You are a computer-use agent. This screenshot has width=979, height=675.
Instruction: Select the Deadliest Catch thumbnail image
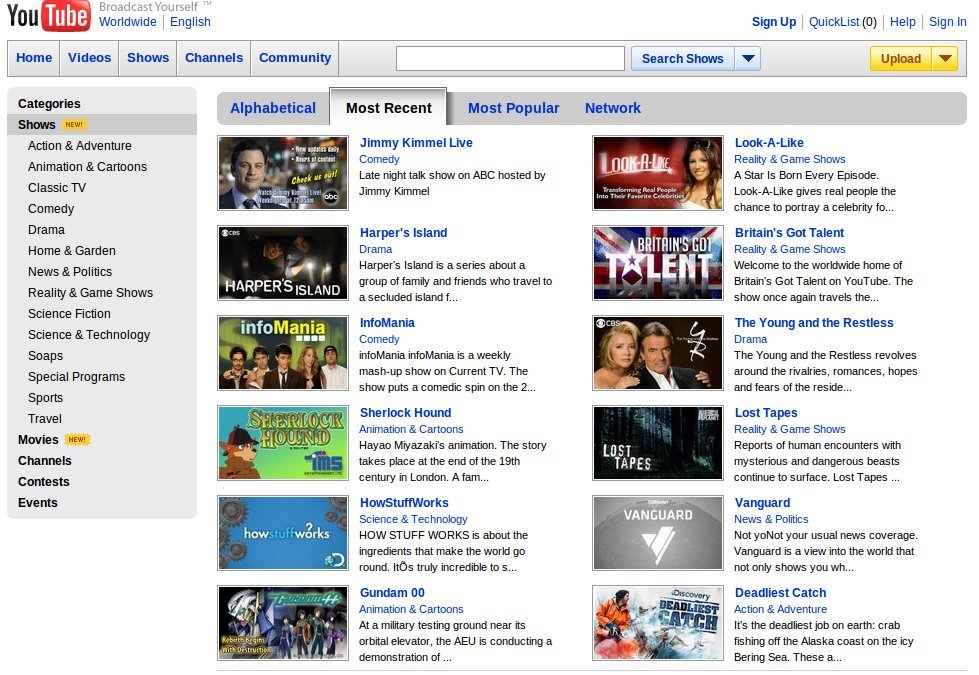coord(658,623)
